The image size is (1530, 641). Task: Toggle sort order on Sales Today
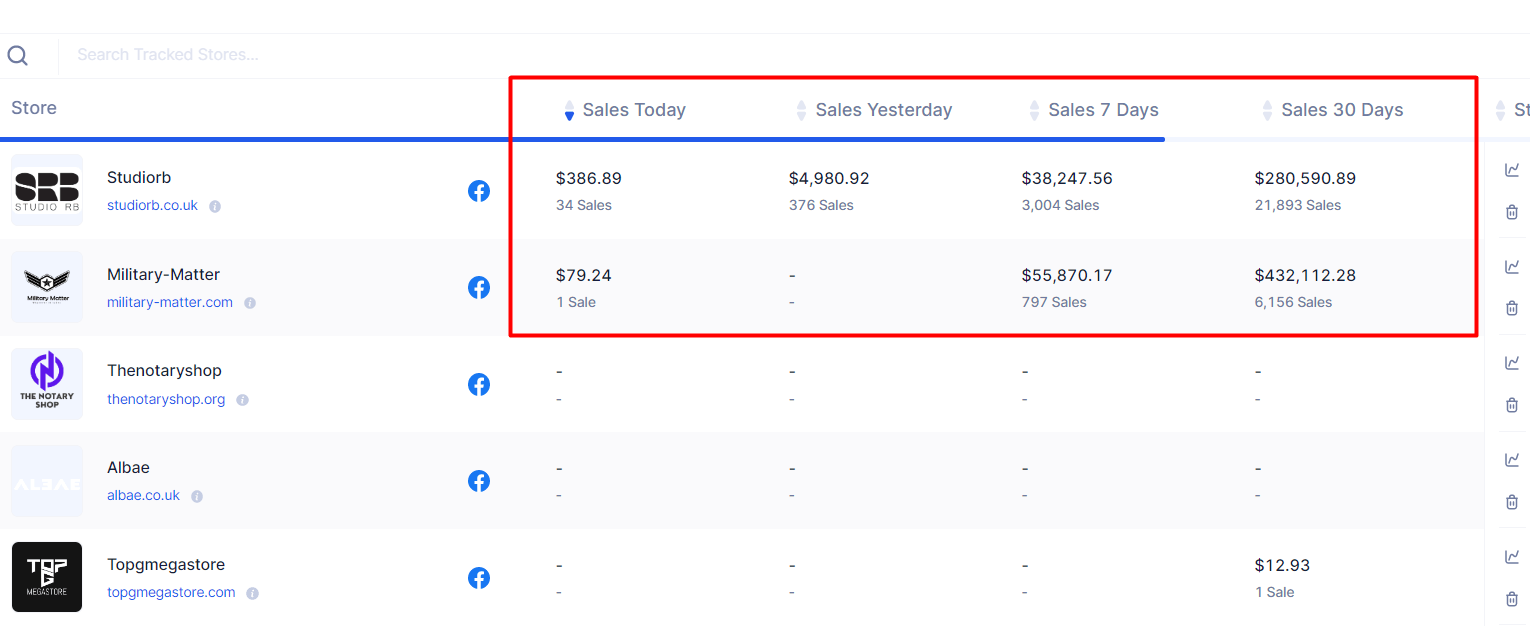[568, 111]
